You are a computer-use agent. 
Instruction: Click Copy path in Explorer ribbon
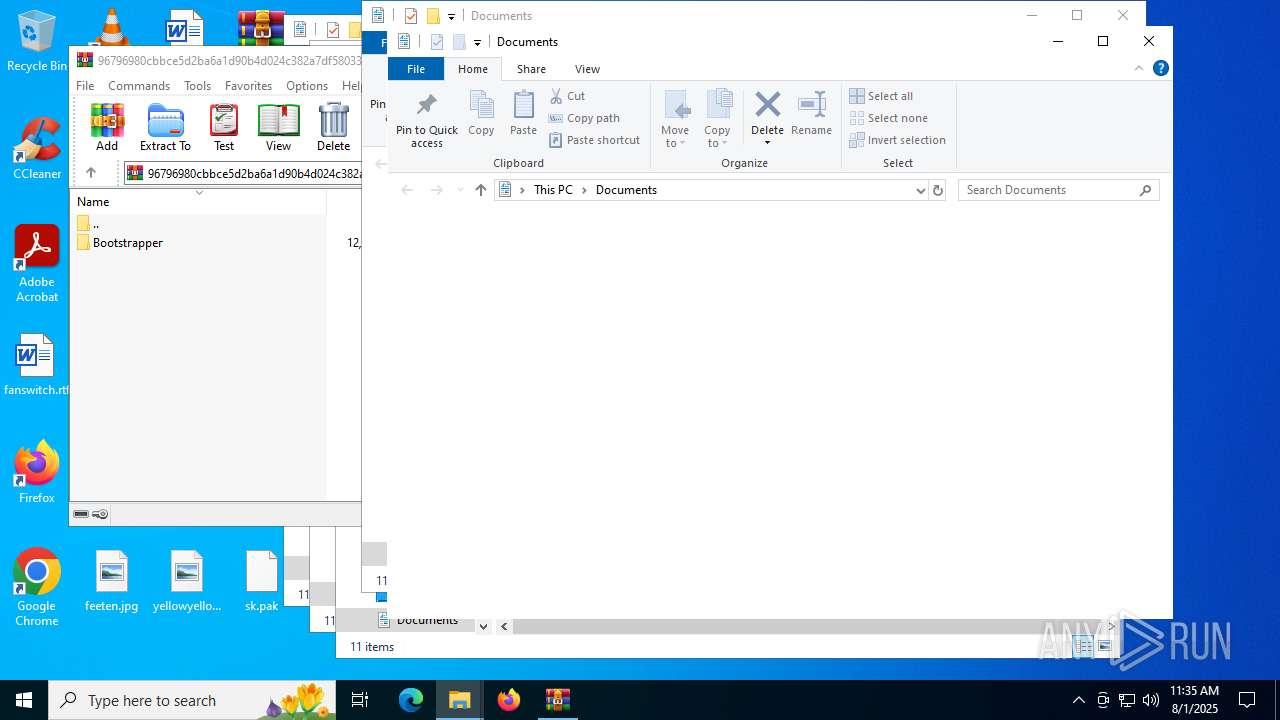pos(584,118)
